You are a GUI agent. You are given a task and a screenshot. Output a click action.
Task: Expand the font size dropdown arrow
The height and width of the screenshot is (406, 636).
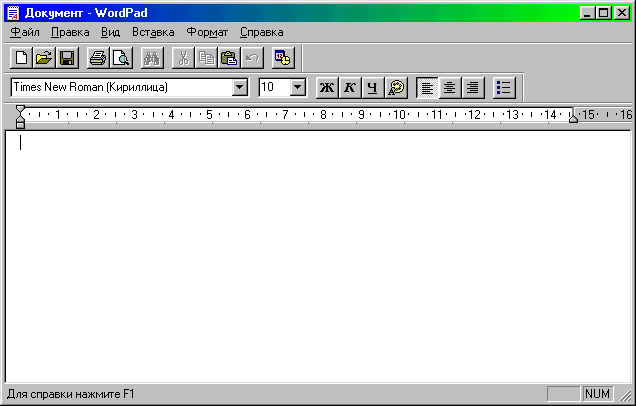point(297,87)
